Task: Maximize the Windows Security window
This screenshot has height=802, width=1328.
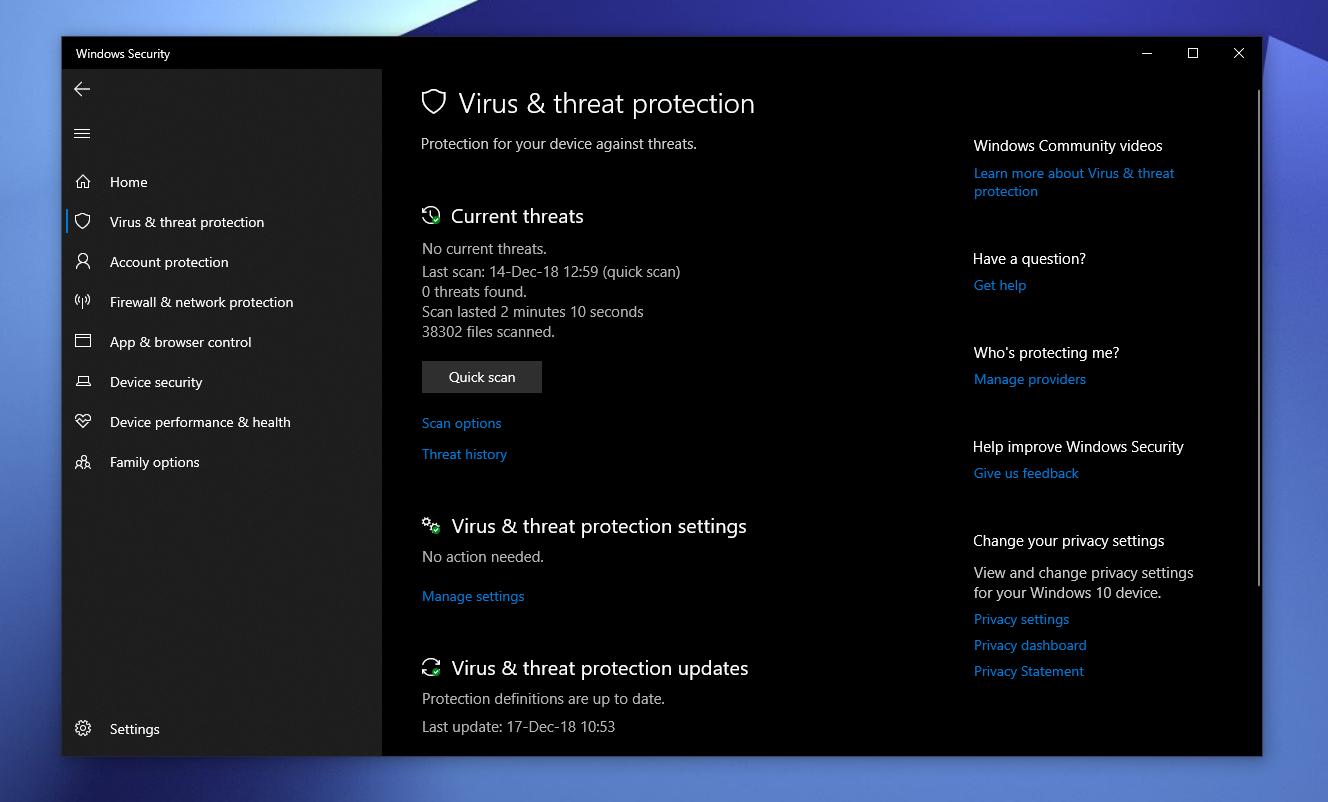Action: 1193,53
